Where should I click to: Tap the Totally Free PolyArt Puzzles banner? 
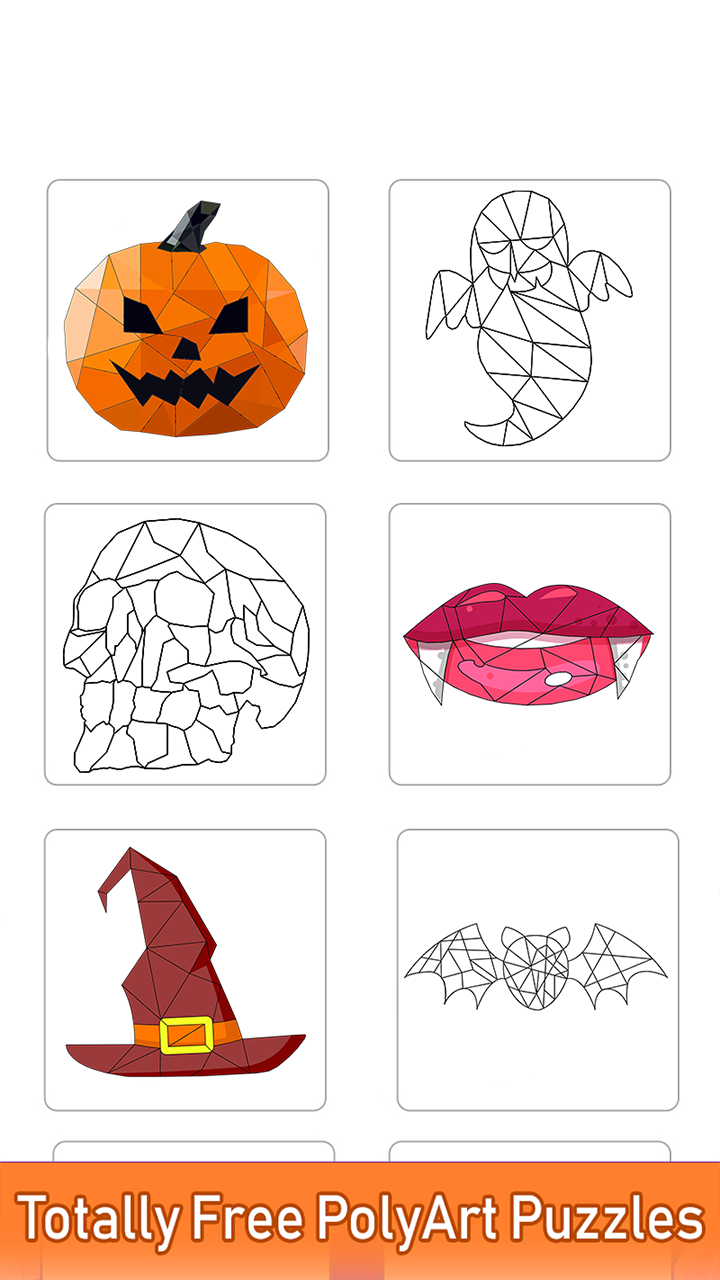[360, 1221]
